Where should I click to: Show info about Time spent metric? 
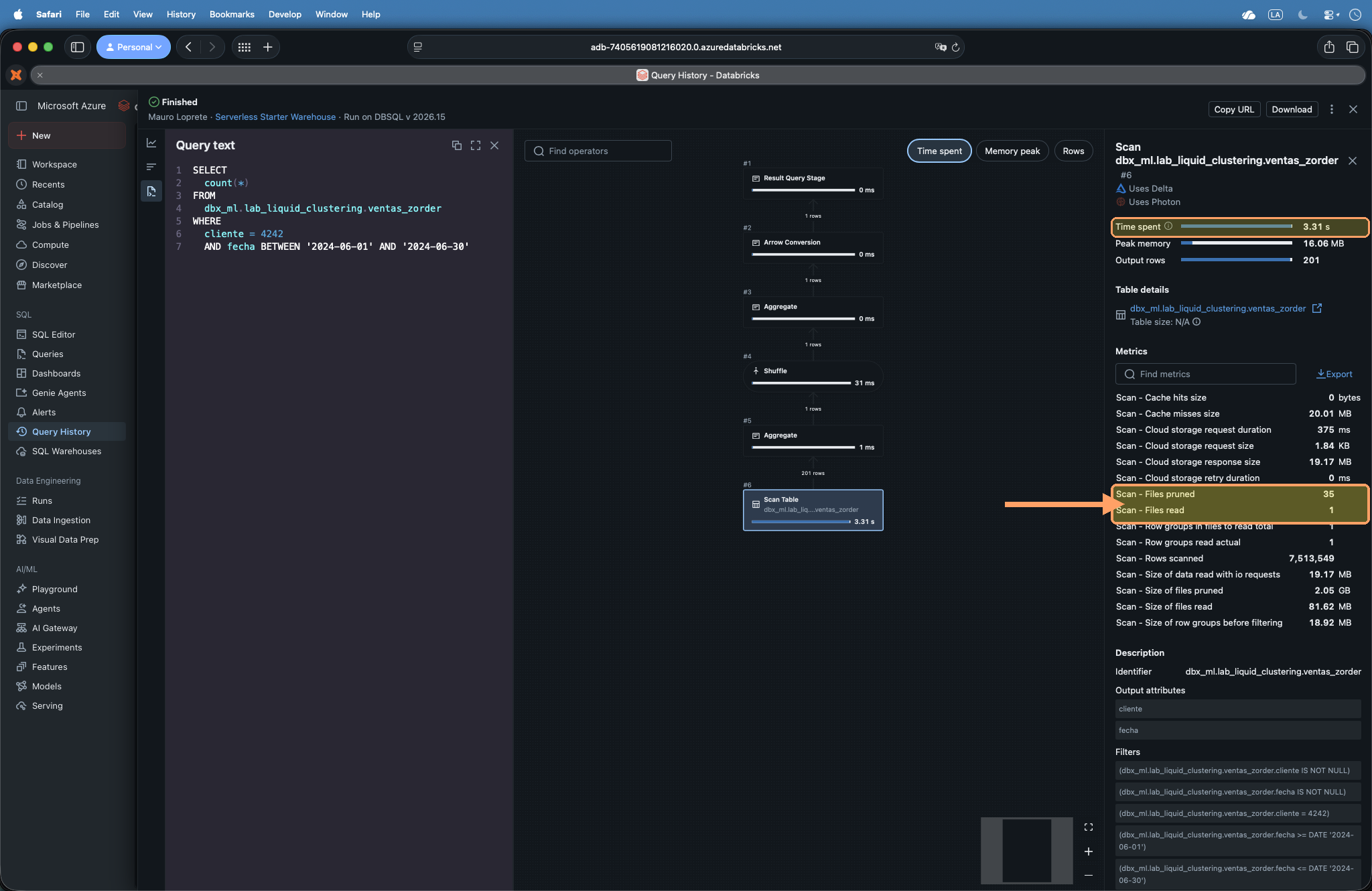pyautogui.click(x=1168, y=226)
